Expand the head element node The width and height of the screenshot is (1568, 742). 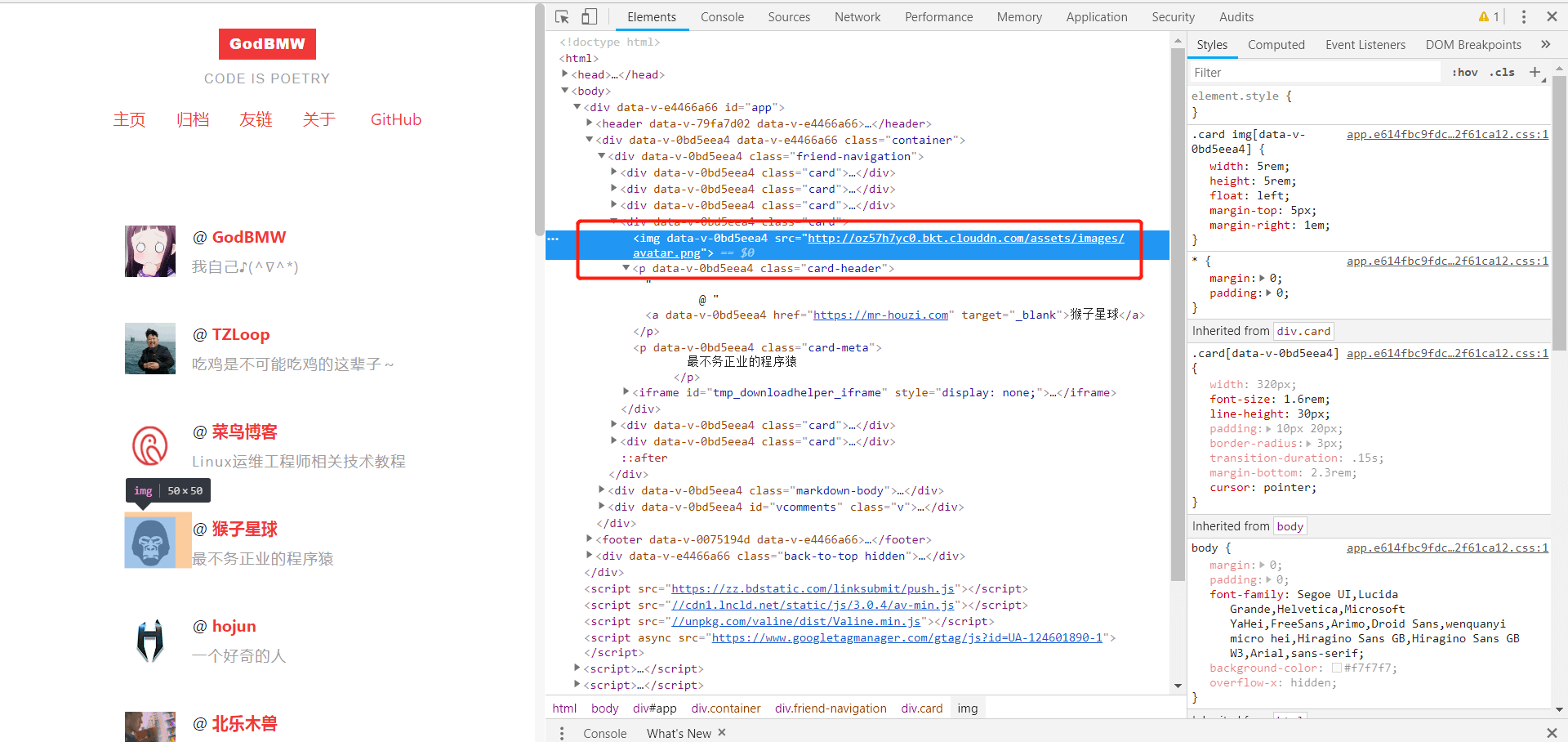[x=564, y=74]
